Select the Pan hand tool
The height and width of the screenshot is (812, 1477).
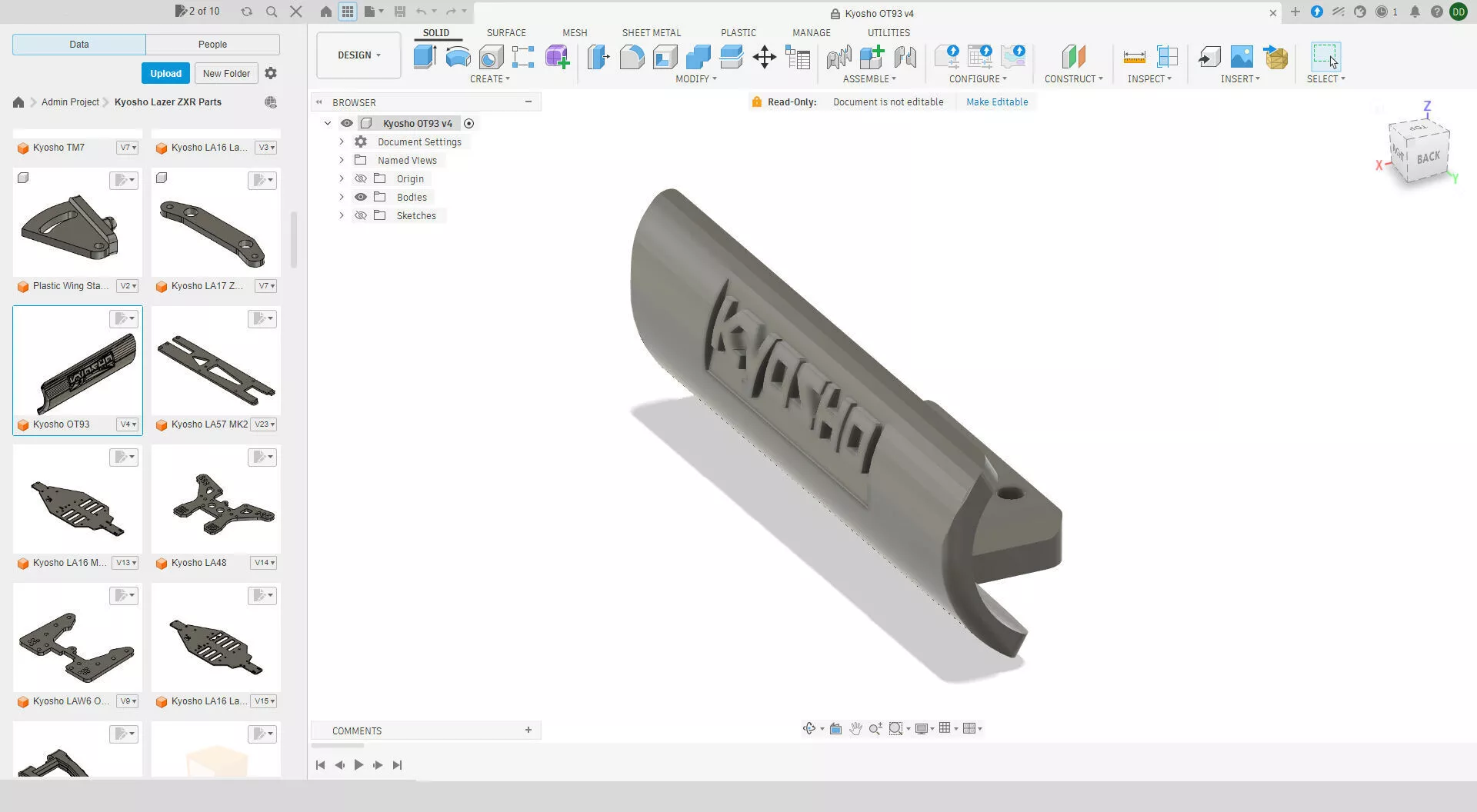(855, 728)
